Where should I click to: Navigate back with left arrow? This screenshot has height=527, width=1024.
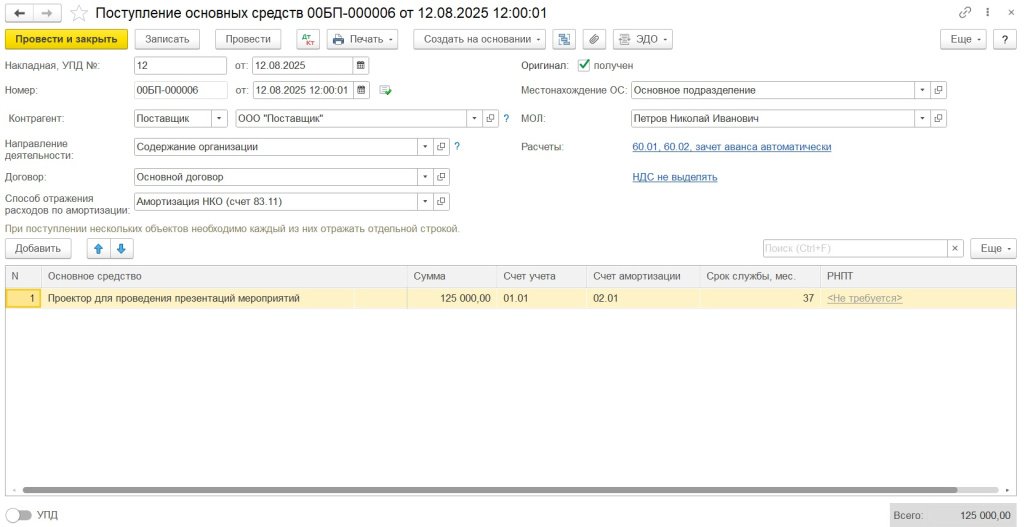tap(20, 13)
